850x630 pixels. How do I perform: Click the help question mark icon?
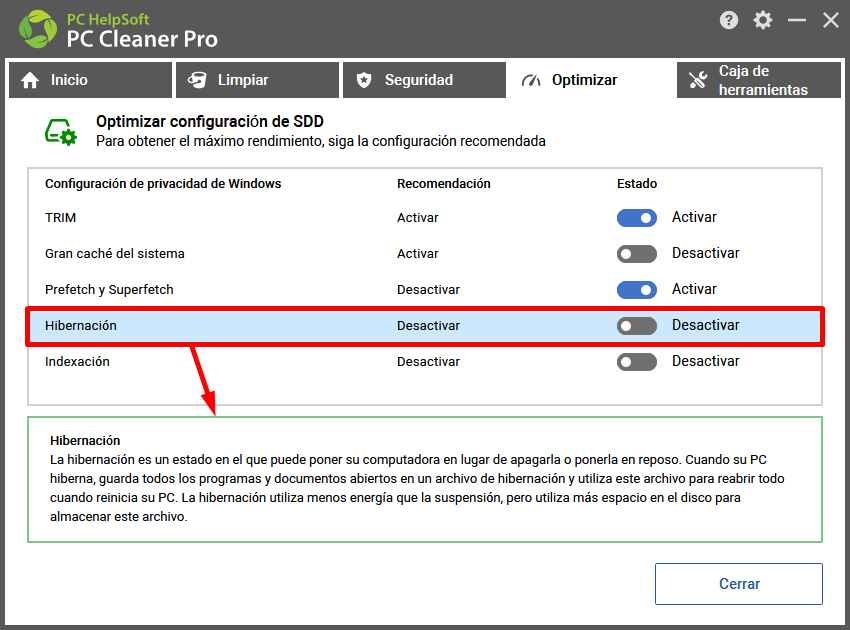(x=729, y=21)
